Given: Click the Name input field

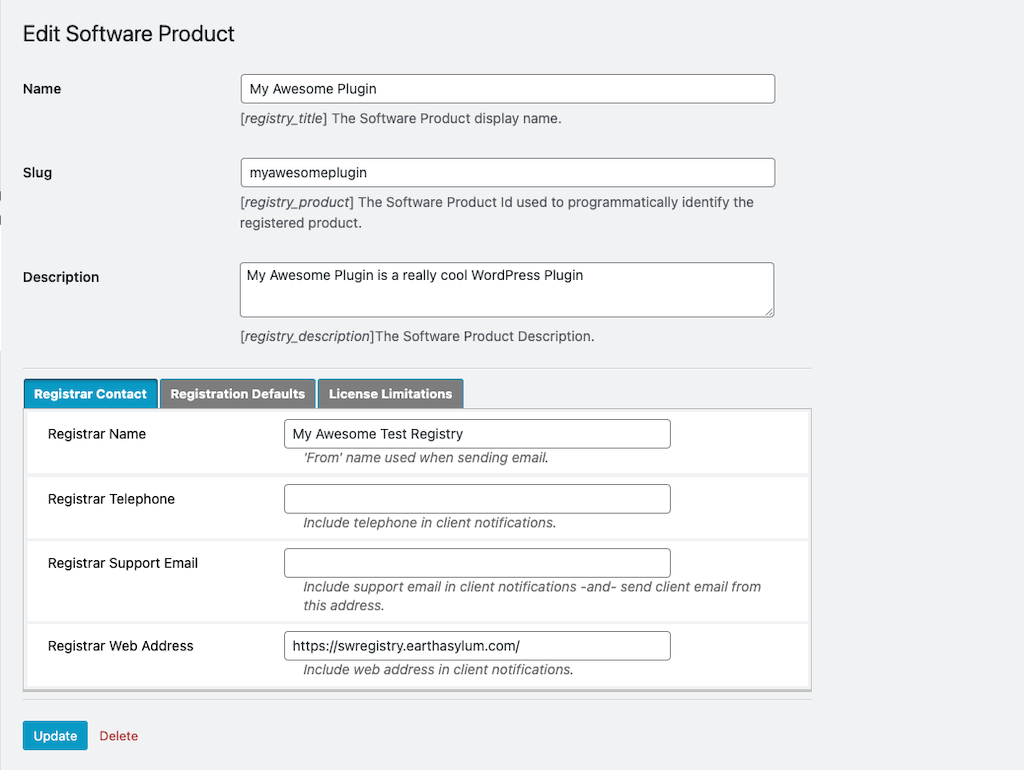Looking at the screenshot, I should [x=507, y=89].
